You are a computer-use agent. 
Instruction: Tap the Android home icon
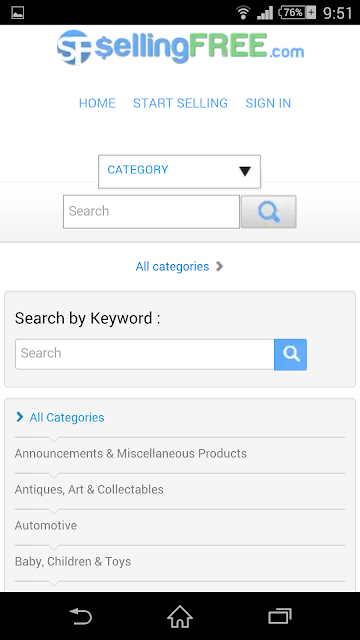(180, 616)
